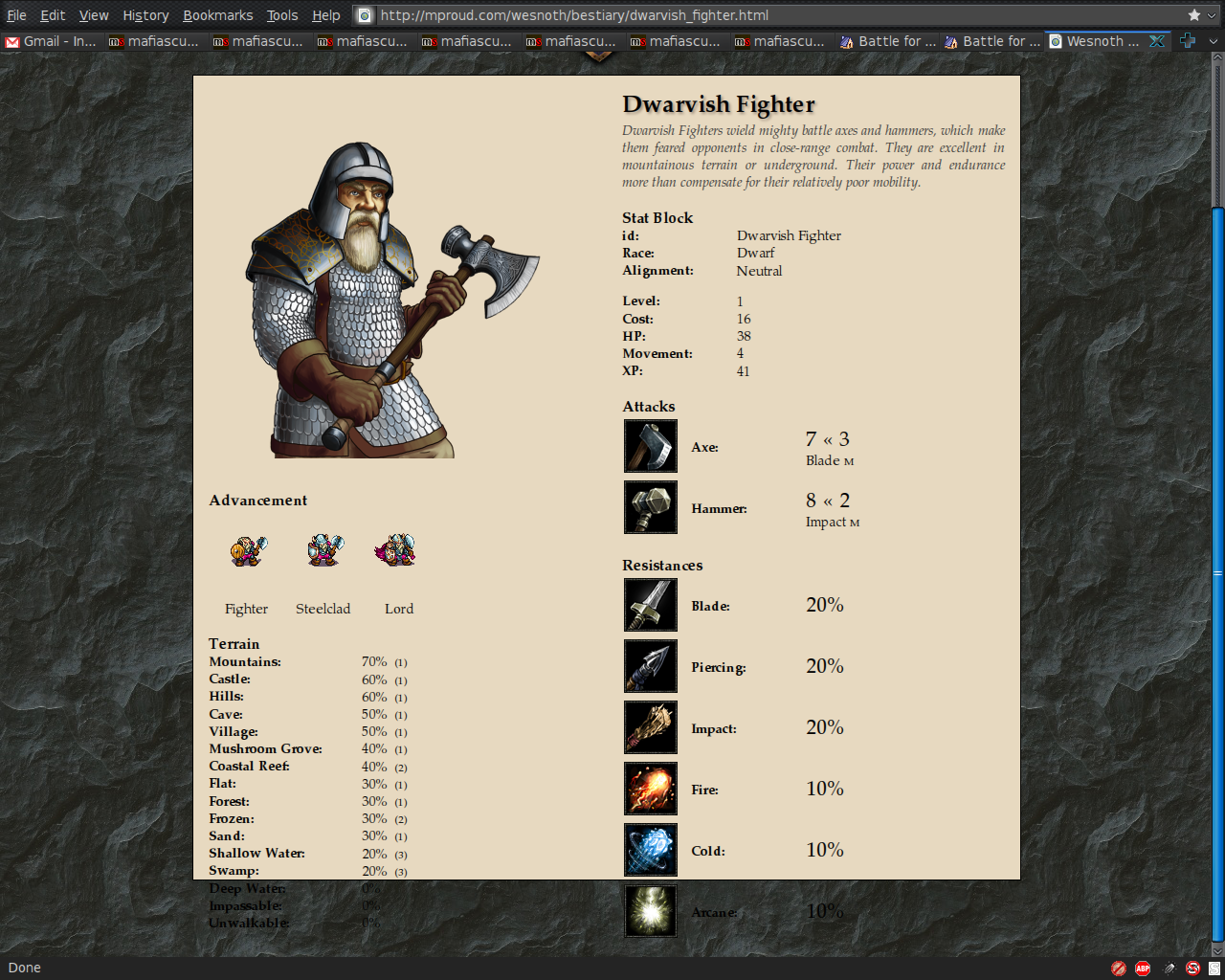Open the History menu

click(145, 15)
